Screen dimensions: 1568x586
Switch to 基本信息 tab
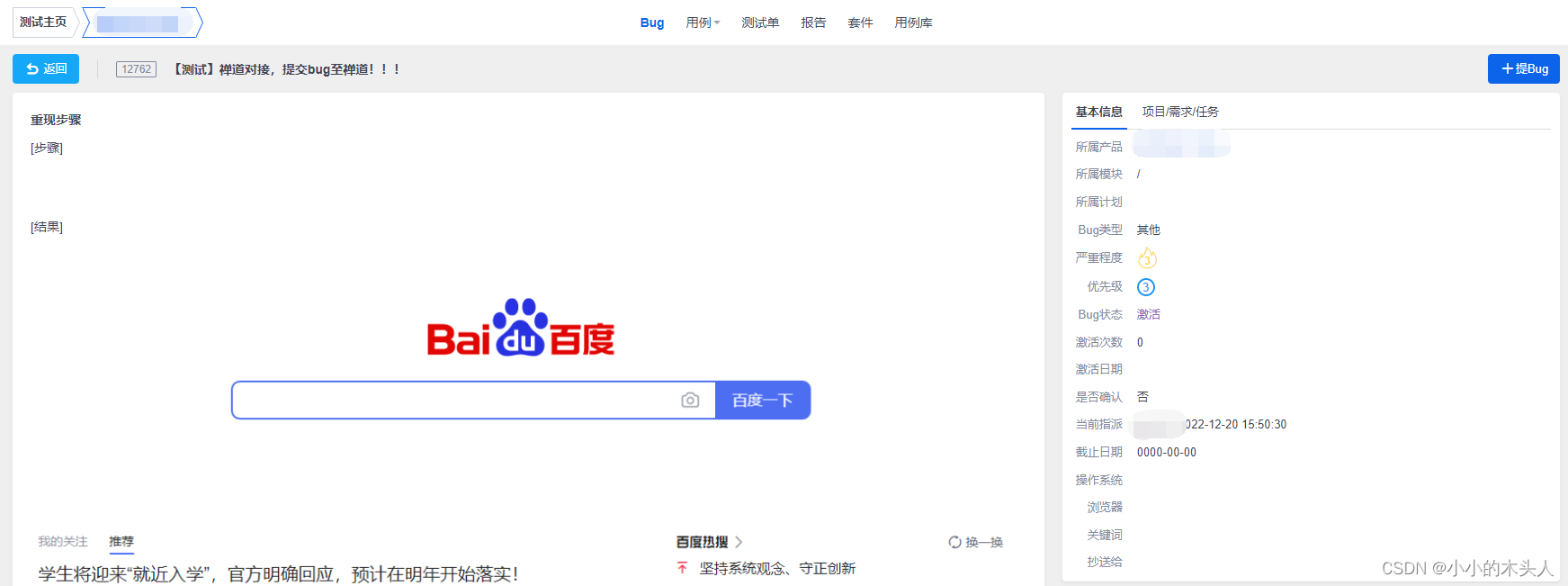(x=1098, y=112)
